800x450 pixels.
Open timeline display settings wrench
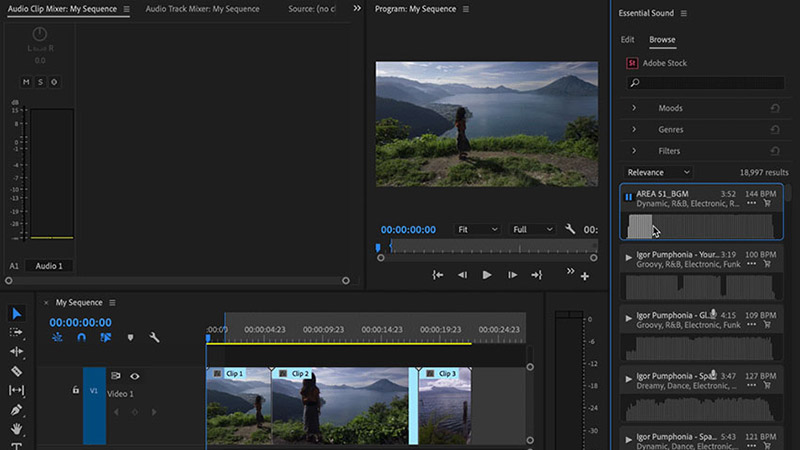point(155,338)
